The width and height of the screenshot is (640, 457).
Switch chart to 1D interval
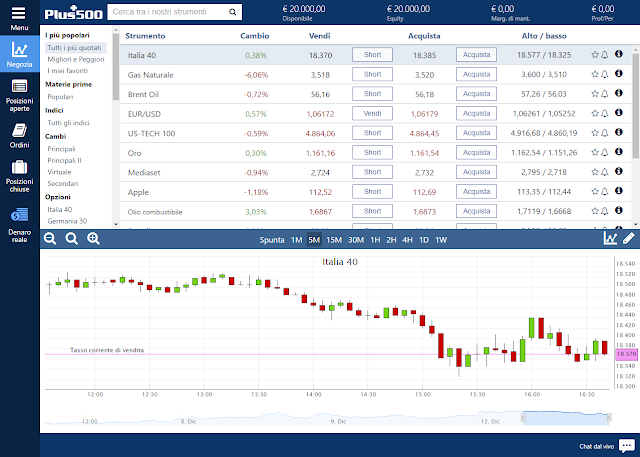[x=424, y=240]
